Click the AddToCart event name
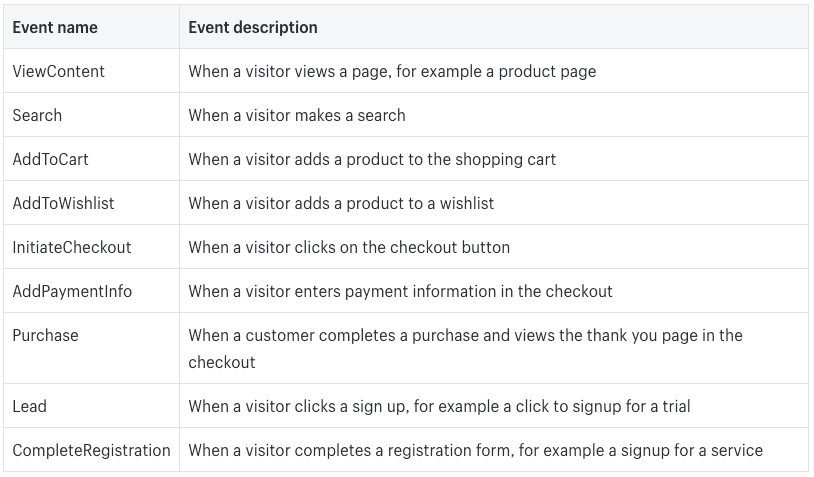814x477 pixels. (50, 159)
